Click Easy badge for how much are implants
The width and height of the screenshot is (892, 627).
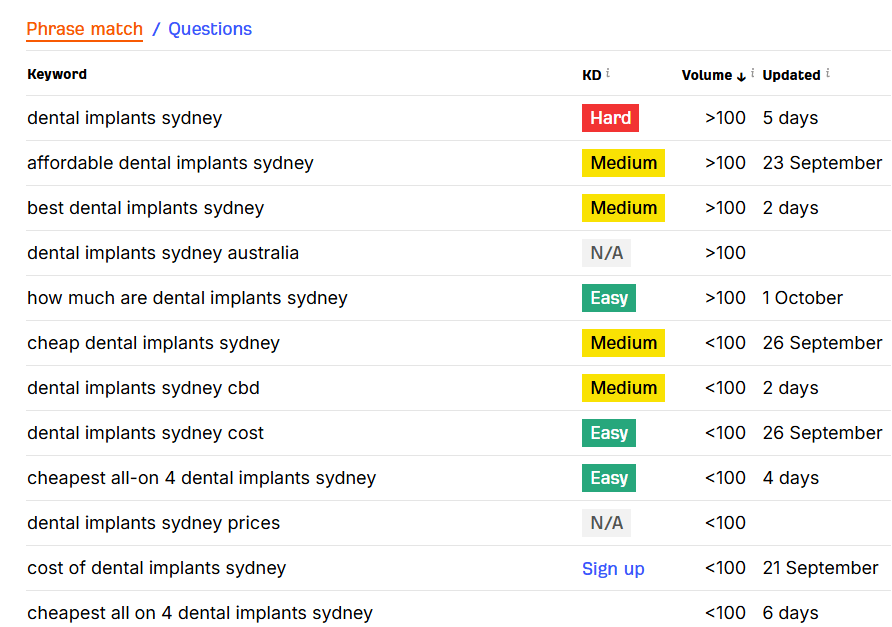pos(609,298)
